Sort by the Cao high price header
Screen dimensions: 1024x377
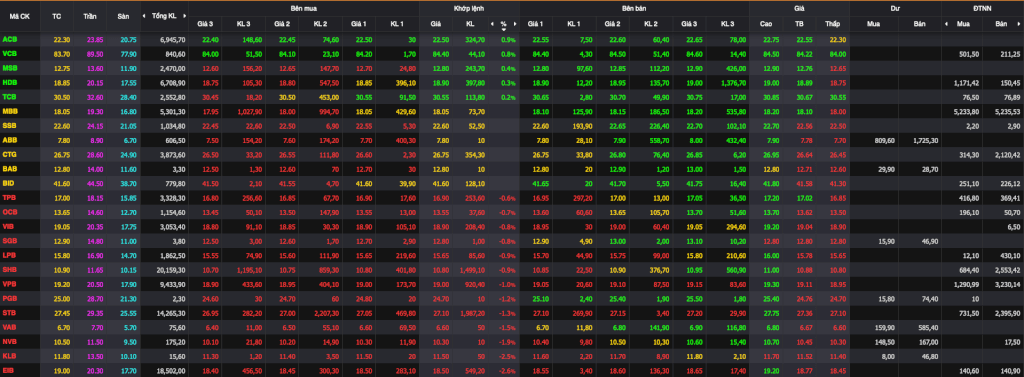point(765,24)
